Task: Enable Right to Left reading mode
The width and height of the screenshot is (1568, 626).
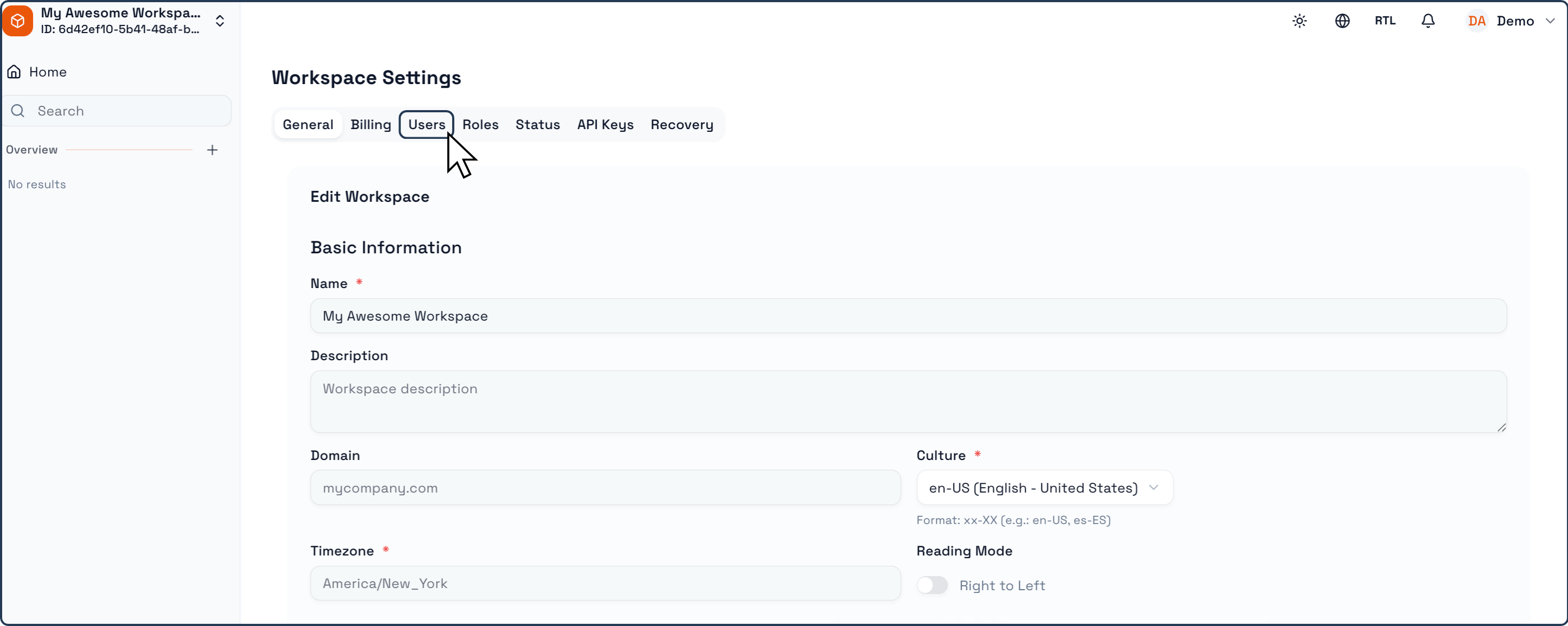Action: (932, 585)
